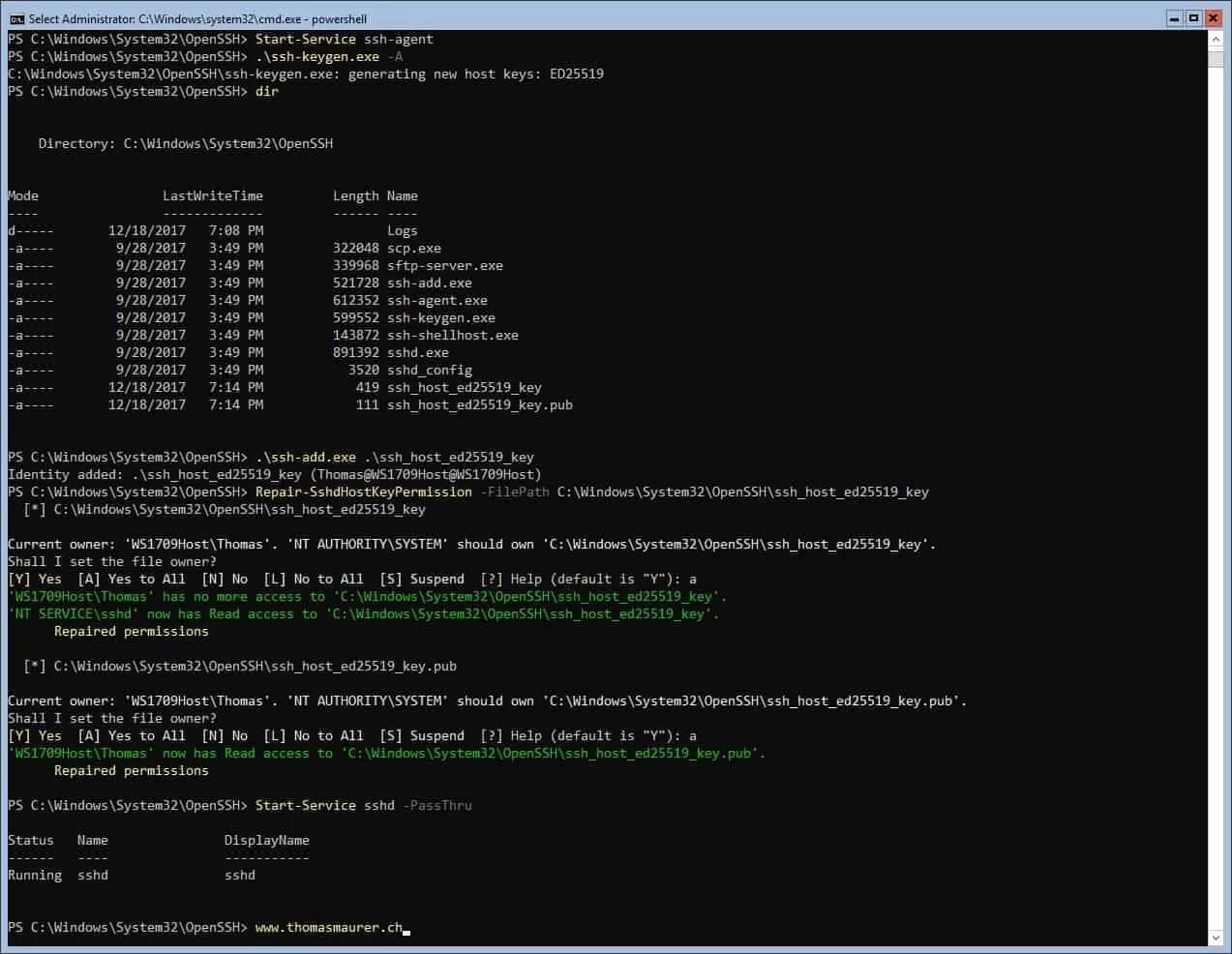The image size is (1232, 954).
Task: Click 'generating new host keys: ED25519' line
Action: pos(306,75)
